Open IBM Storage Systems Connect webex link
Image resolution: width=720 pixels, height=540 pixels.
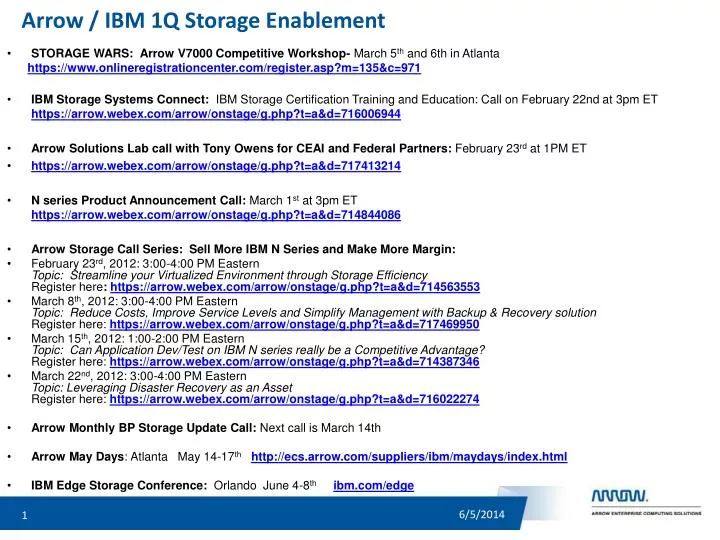(216, 114)
